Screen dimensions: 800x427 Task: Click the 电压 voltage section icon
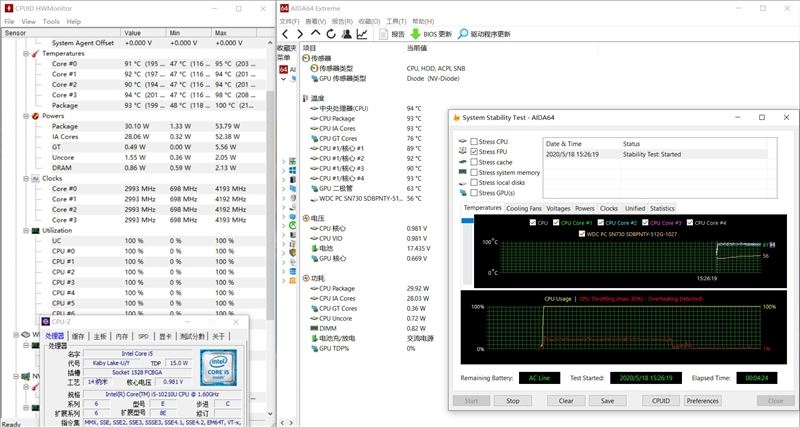pyautogui.click(x=306, y=218)
